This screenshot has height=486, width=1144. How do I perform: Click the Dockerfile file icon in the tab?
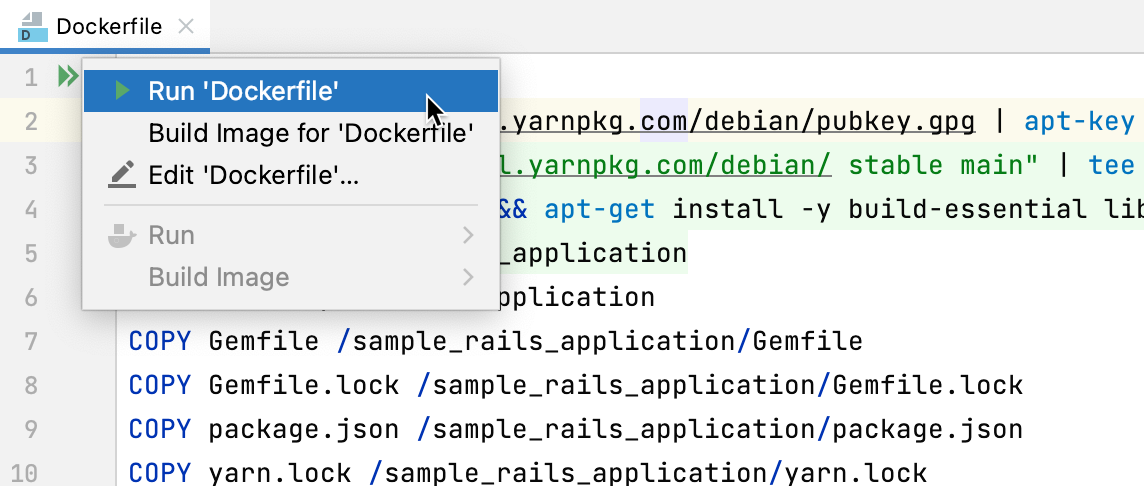pos(33,27)
